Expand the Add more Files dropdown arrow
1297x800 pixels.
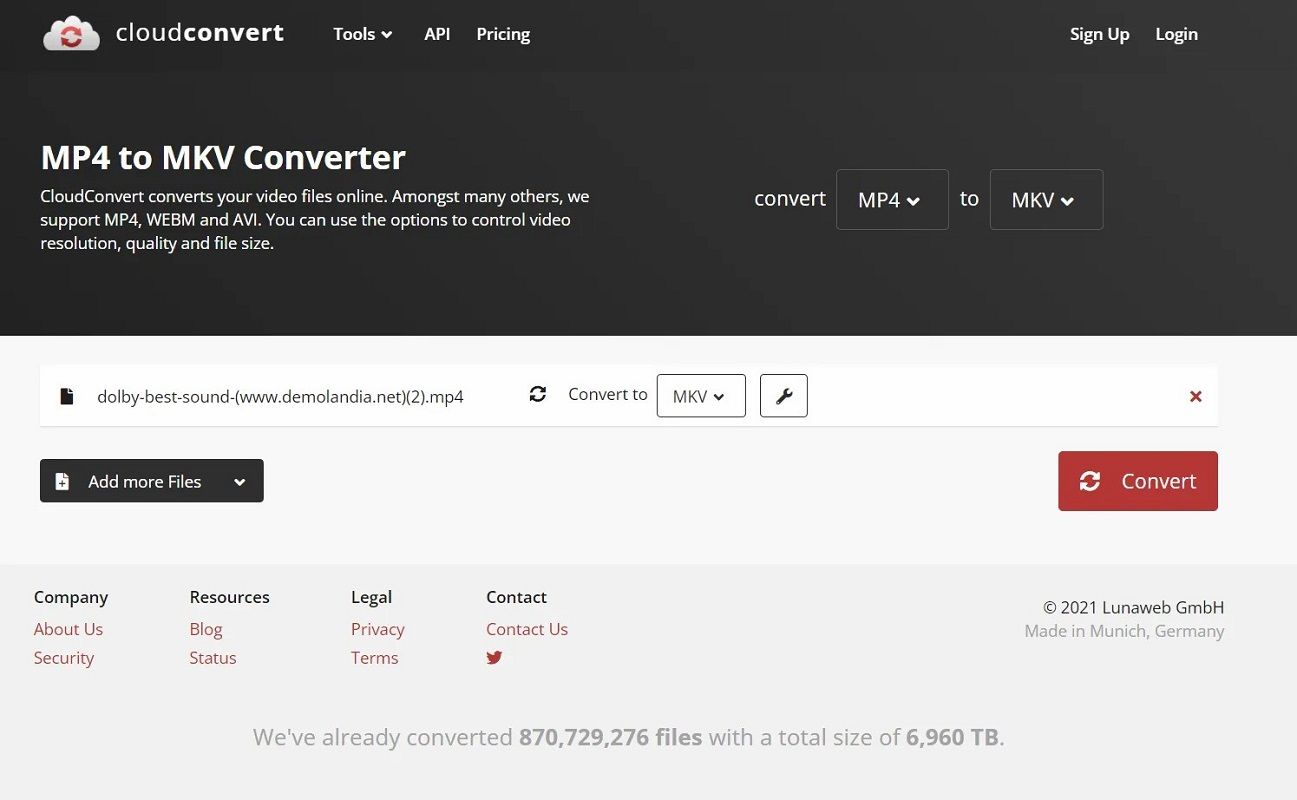tap(239, 481)
